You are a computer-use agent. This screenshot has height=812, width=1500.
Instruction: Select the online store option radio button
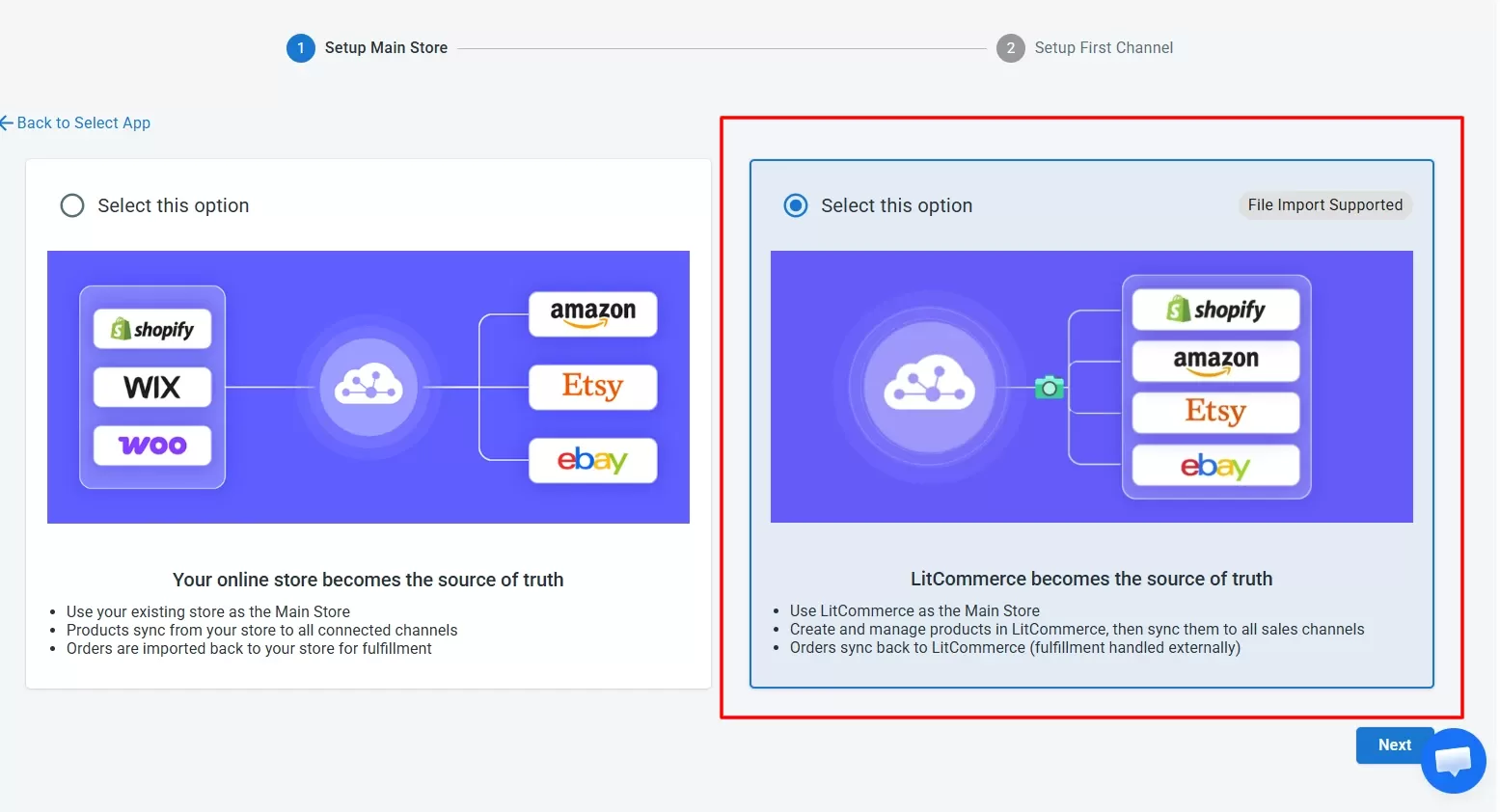click(72, 205)
